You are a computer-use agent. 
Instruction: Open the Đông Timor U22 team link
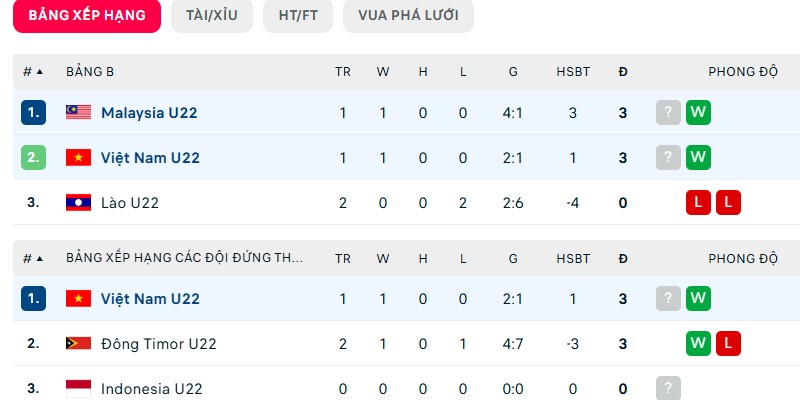[x=158, y=344]
